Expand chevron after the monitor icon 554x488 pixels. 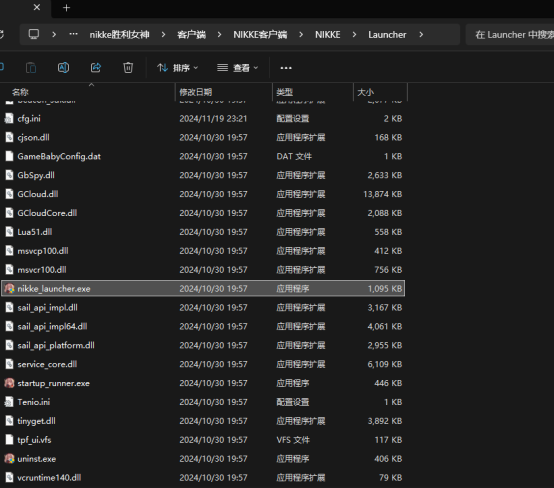pos(54,35)
